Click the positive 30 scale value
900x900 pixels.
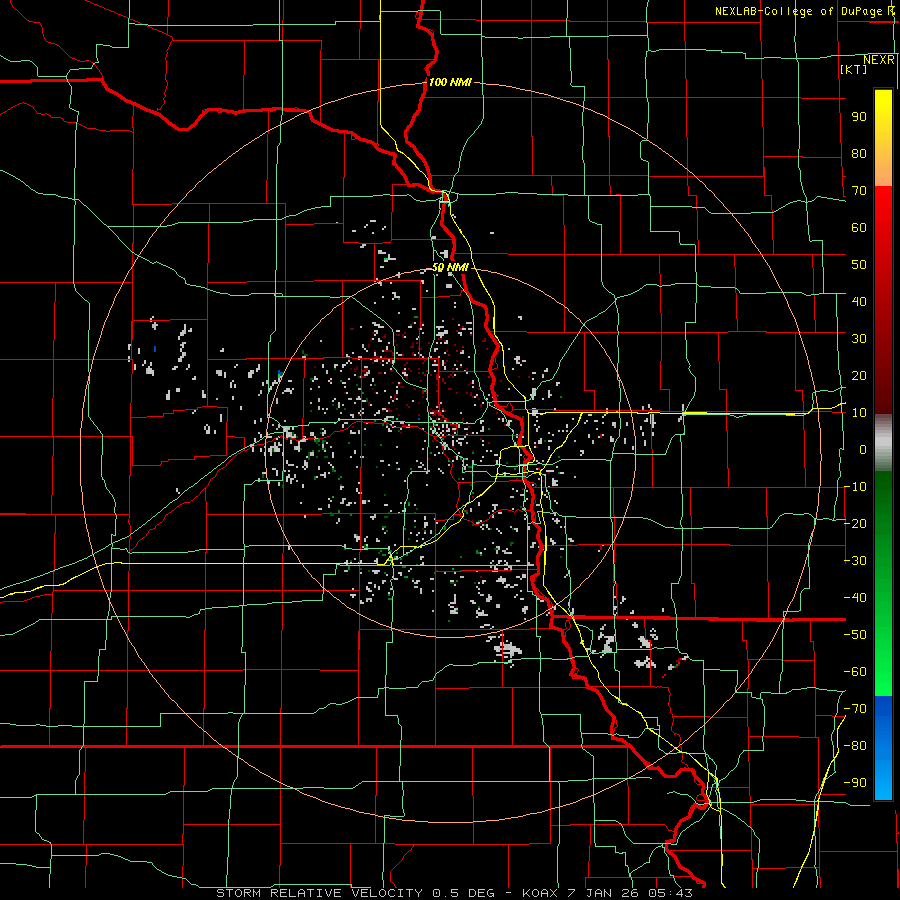pyautogui.click(x=859, y=339)
